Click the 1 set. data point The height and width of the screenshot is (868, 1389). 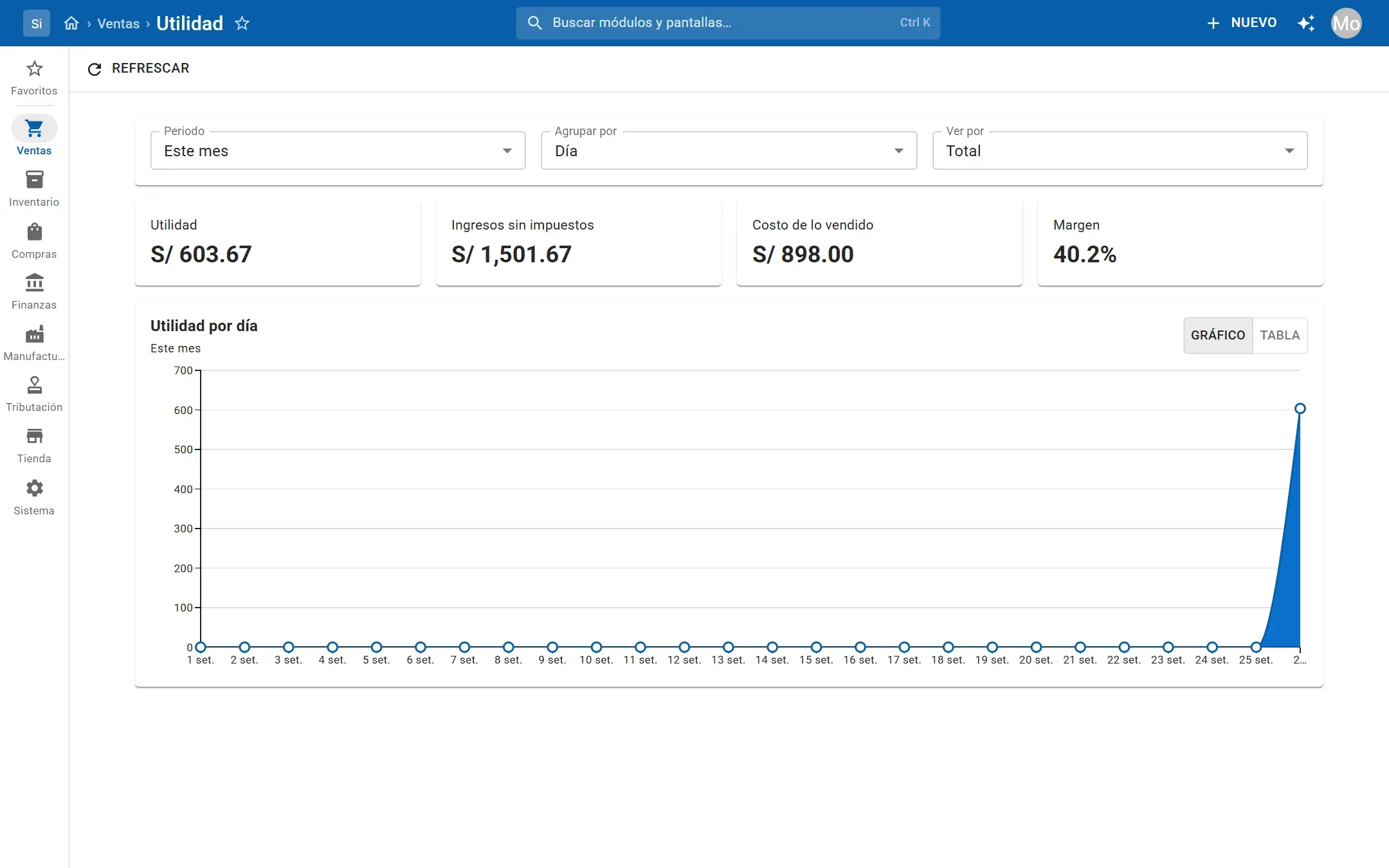coord(201,647)
